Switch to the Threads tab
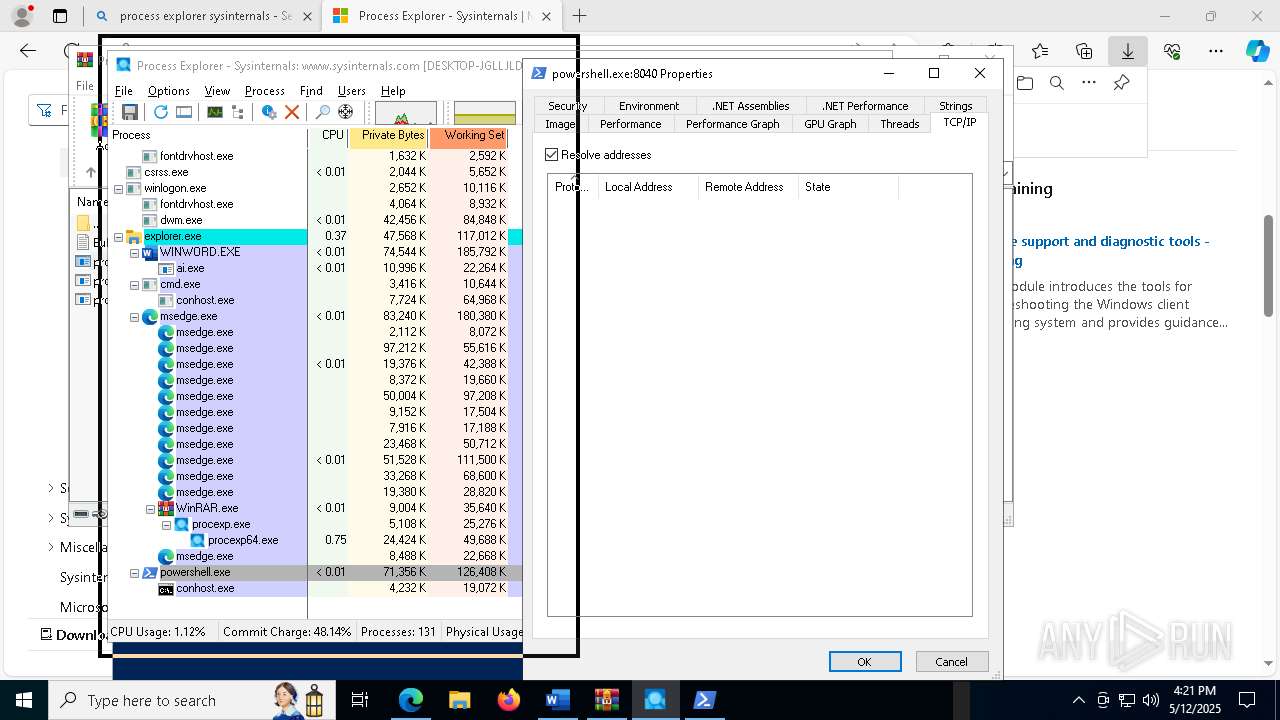1280x720 pixels. (899, 124)
